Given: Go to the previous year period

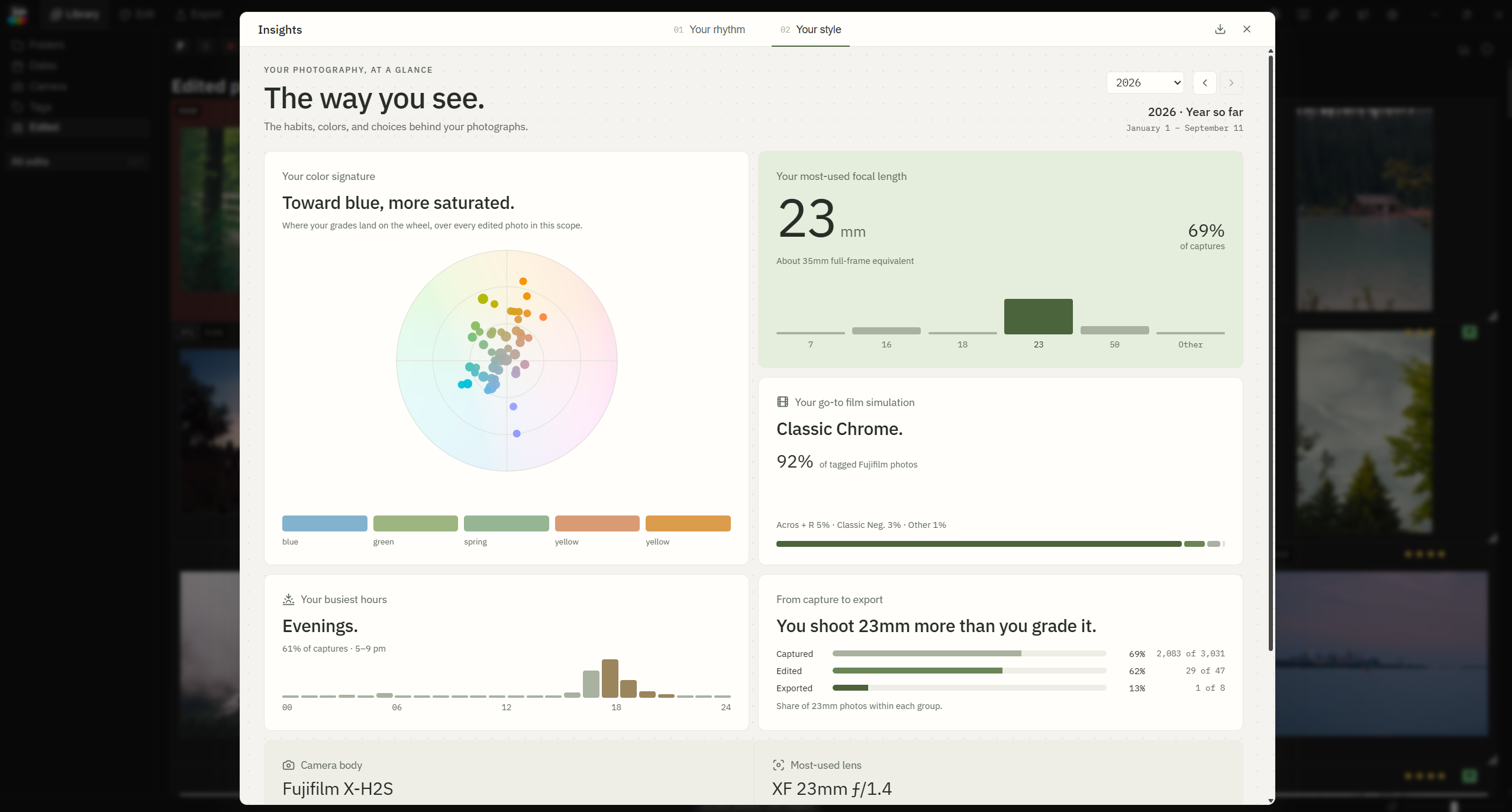Looking at the screenshot, I should click(x=1204, y=83).
